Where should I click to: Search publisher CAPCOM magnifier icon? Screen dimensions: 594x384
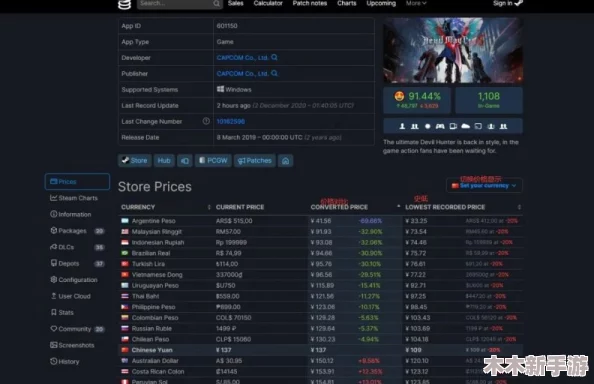(274, 73)
